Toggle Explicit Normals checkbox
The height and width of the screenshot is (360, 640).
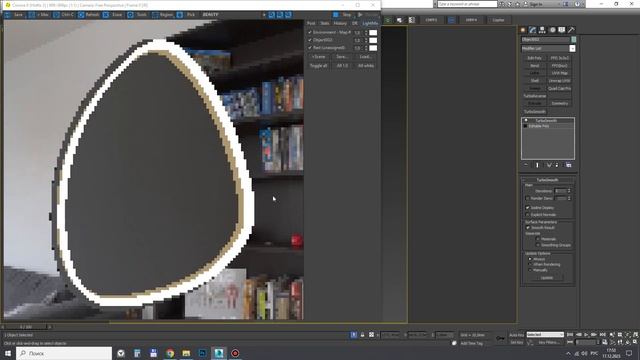(x=527, y=215)
